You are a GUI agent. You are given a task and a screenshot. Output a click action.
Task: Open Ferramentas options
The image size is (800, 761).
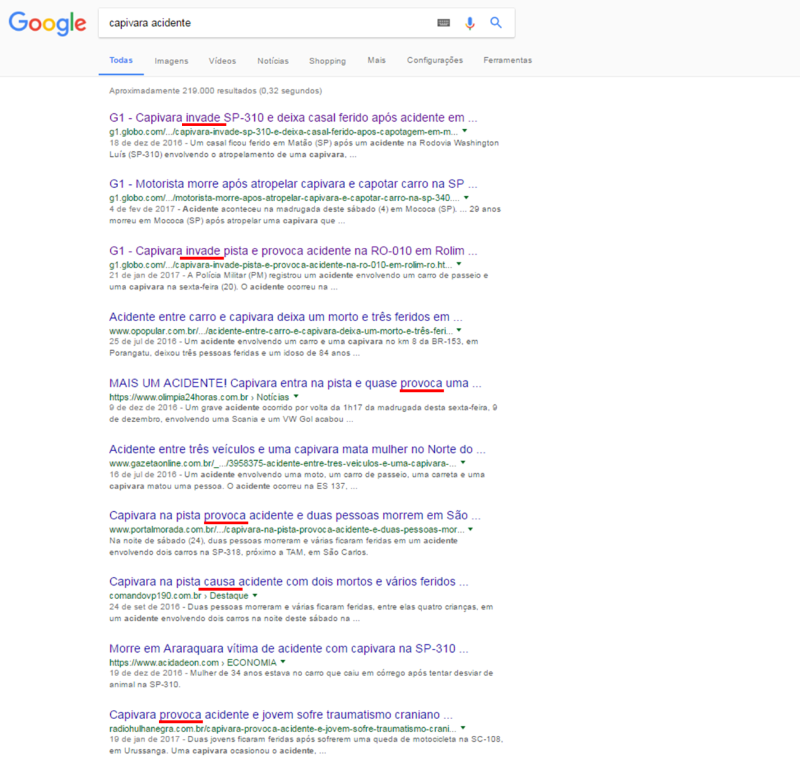[x=508, y=60]
